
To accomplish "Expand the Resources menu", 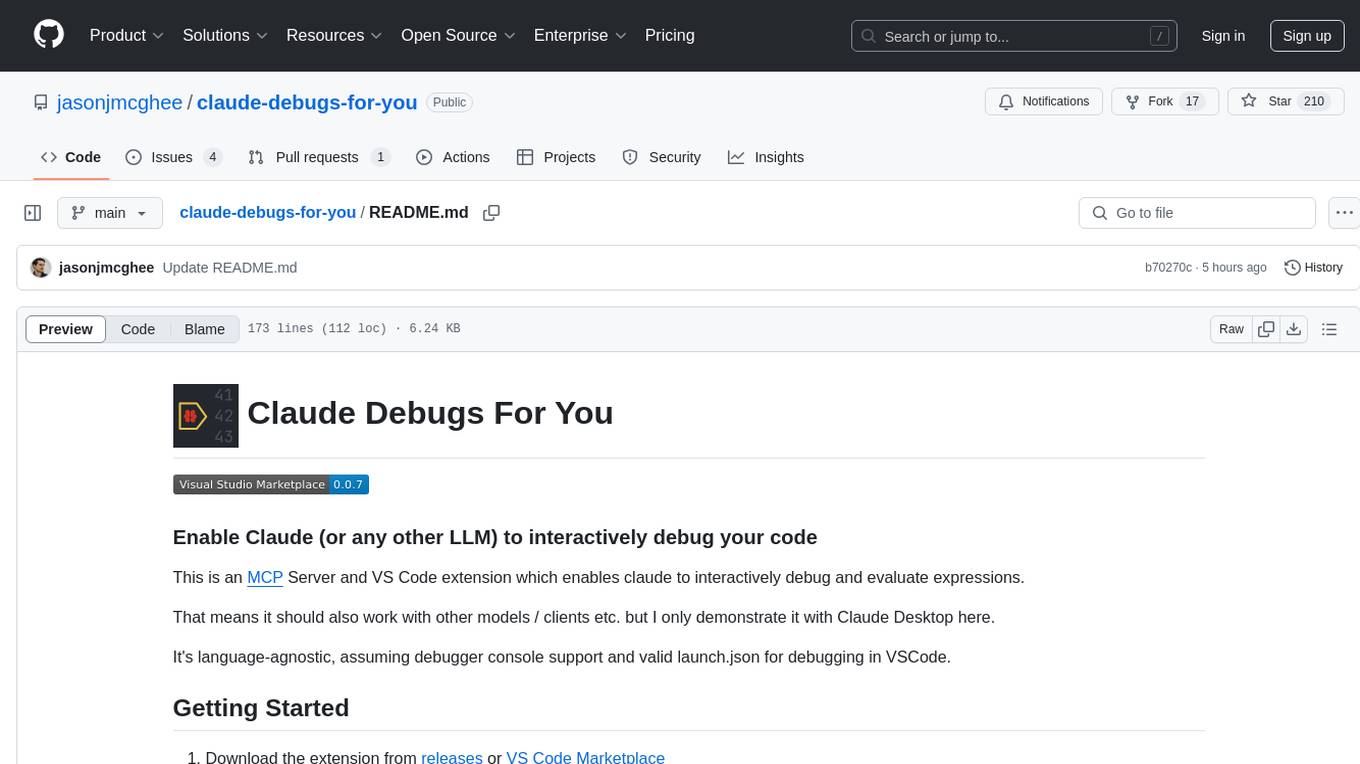I will pos(334,35).
